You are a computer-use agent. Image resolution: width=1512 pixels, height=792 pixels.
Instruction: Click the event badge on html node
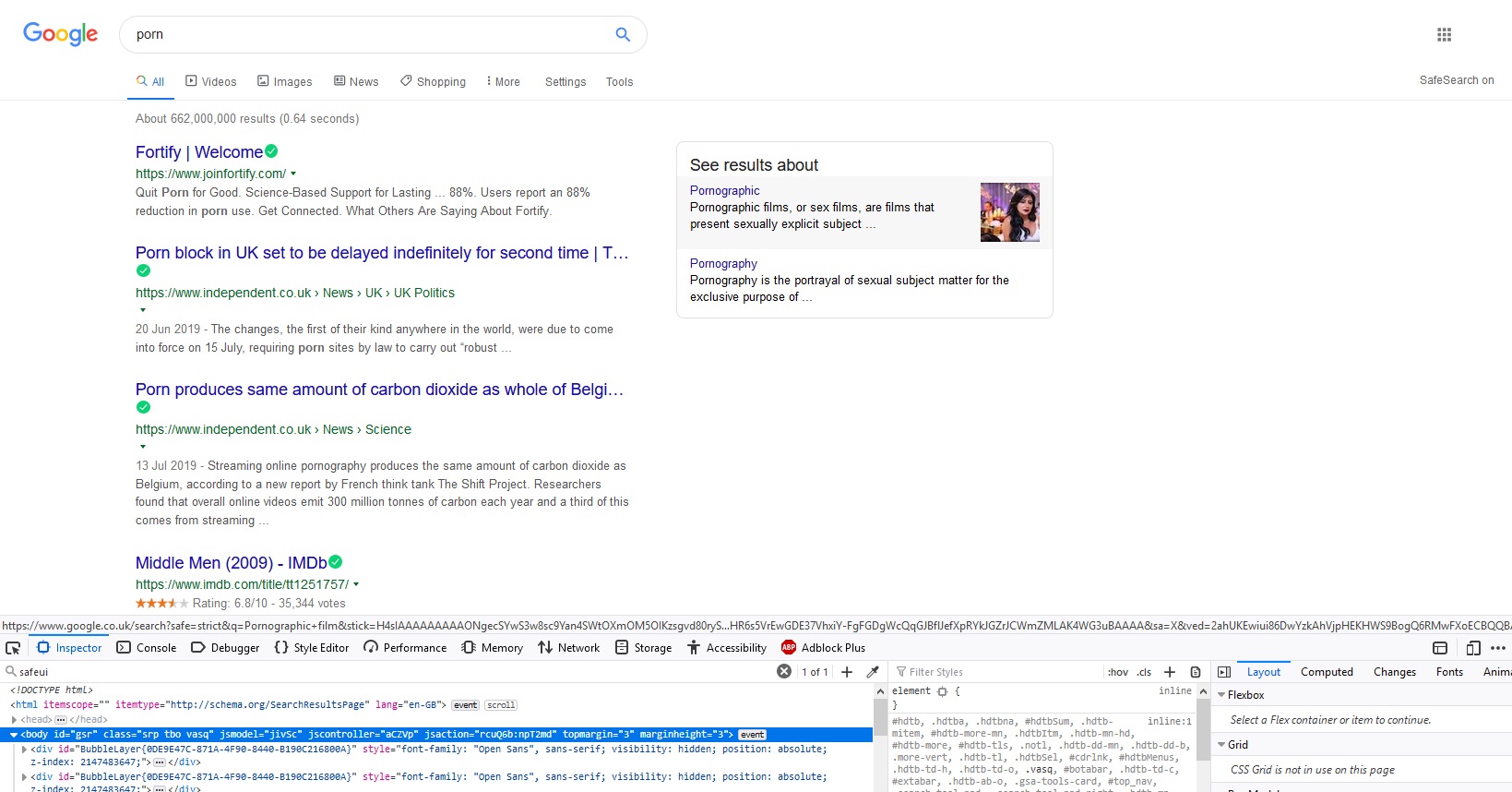point(466,705)
